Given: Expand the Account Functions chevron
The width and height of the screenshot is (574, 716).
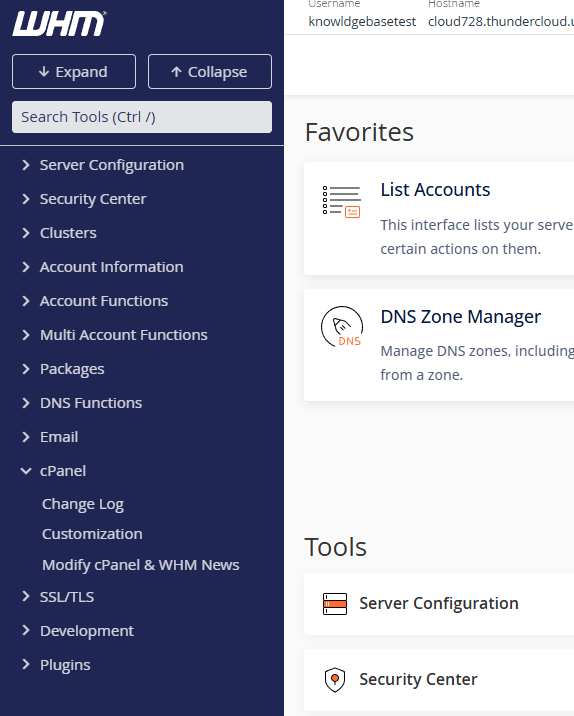Looking at the screenshot, I should 26,301.
